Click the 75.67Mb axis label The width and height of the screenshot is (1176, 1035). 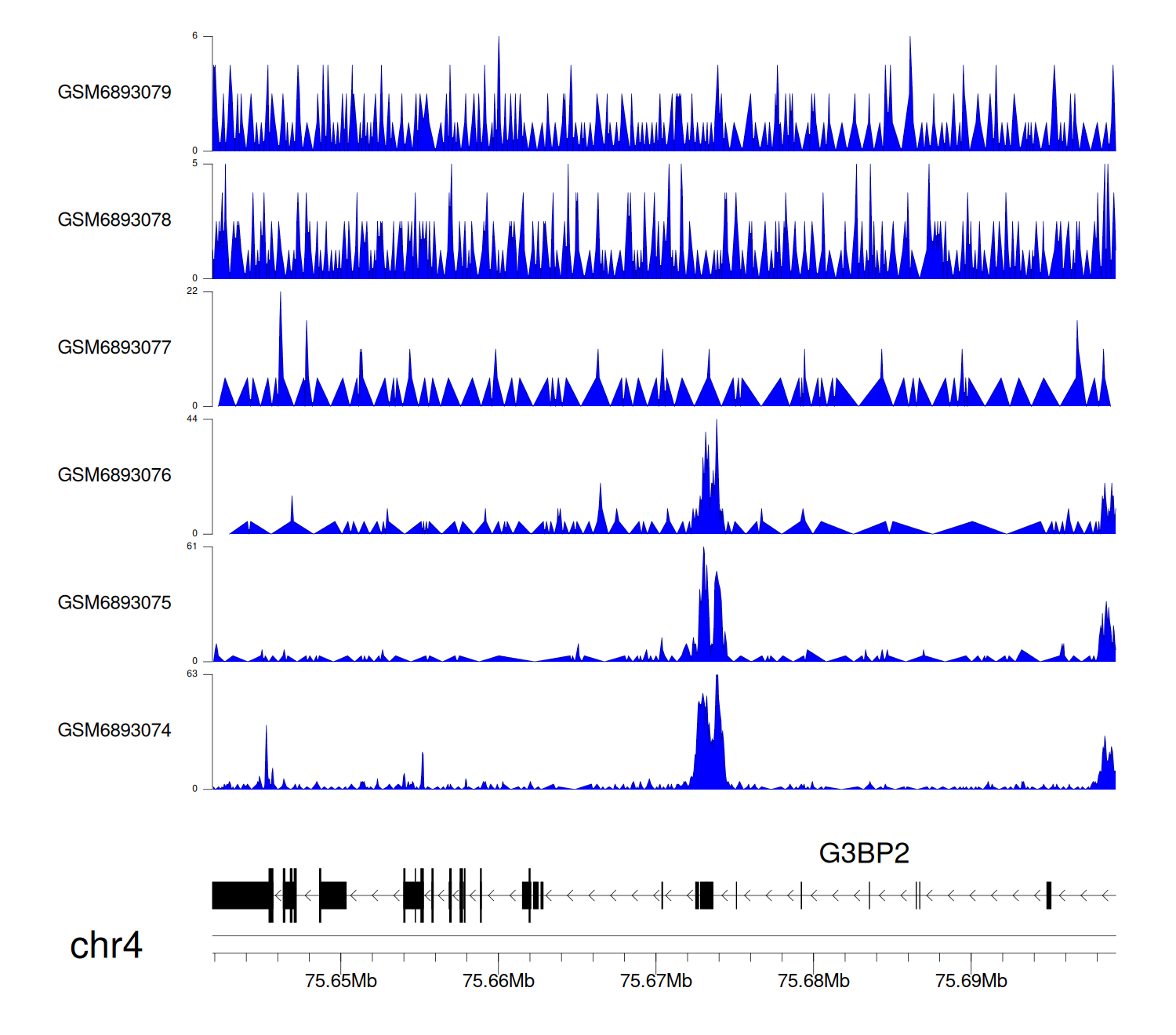click(x=656, y=981)
